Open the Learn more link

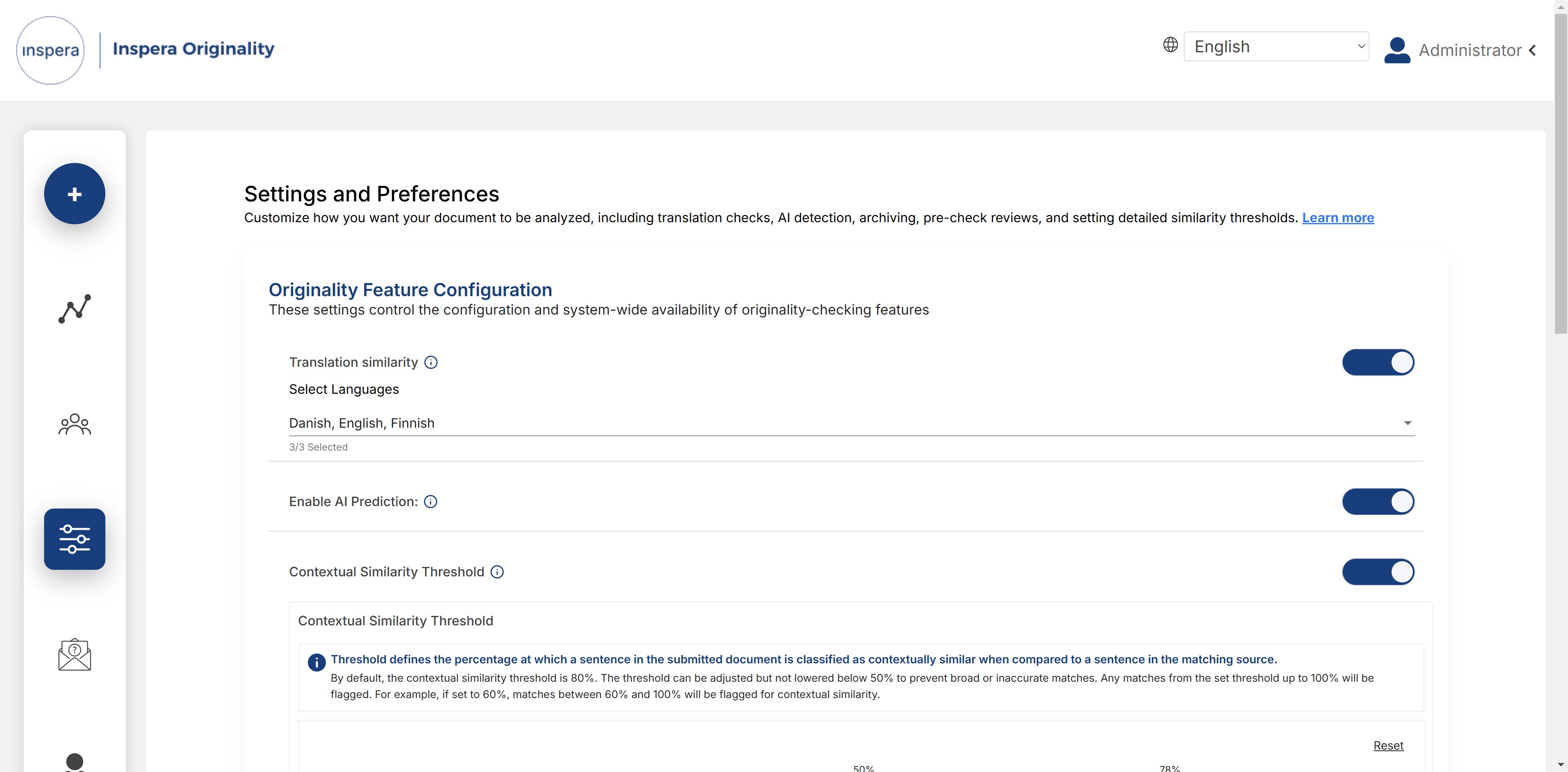[x=1338, y=218]
